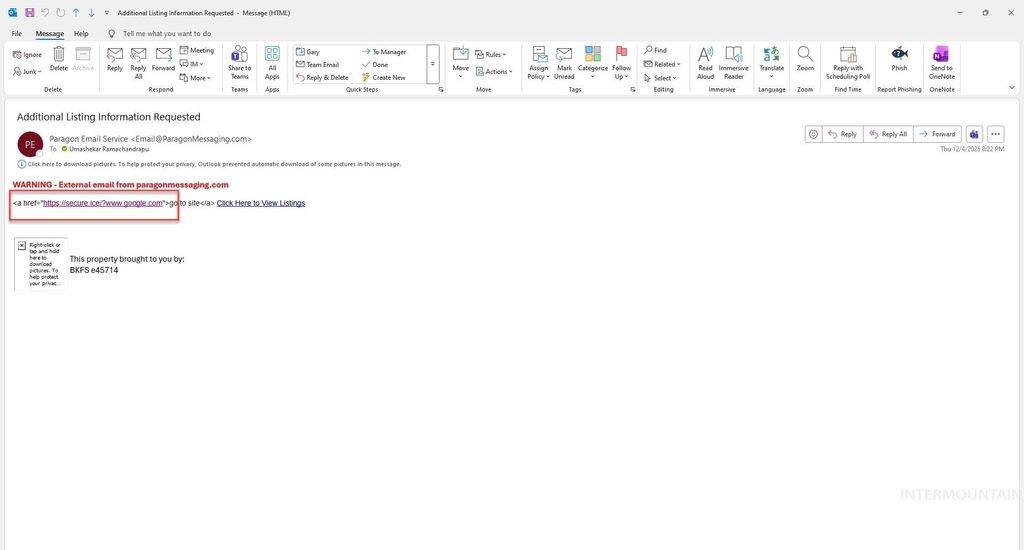The width and height of the screenshot is (1024, 550).
Task: Open the Follow Up flag dropdown
Action: click(622, 62)
